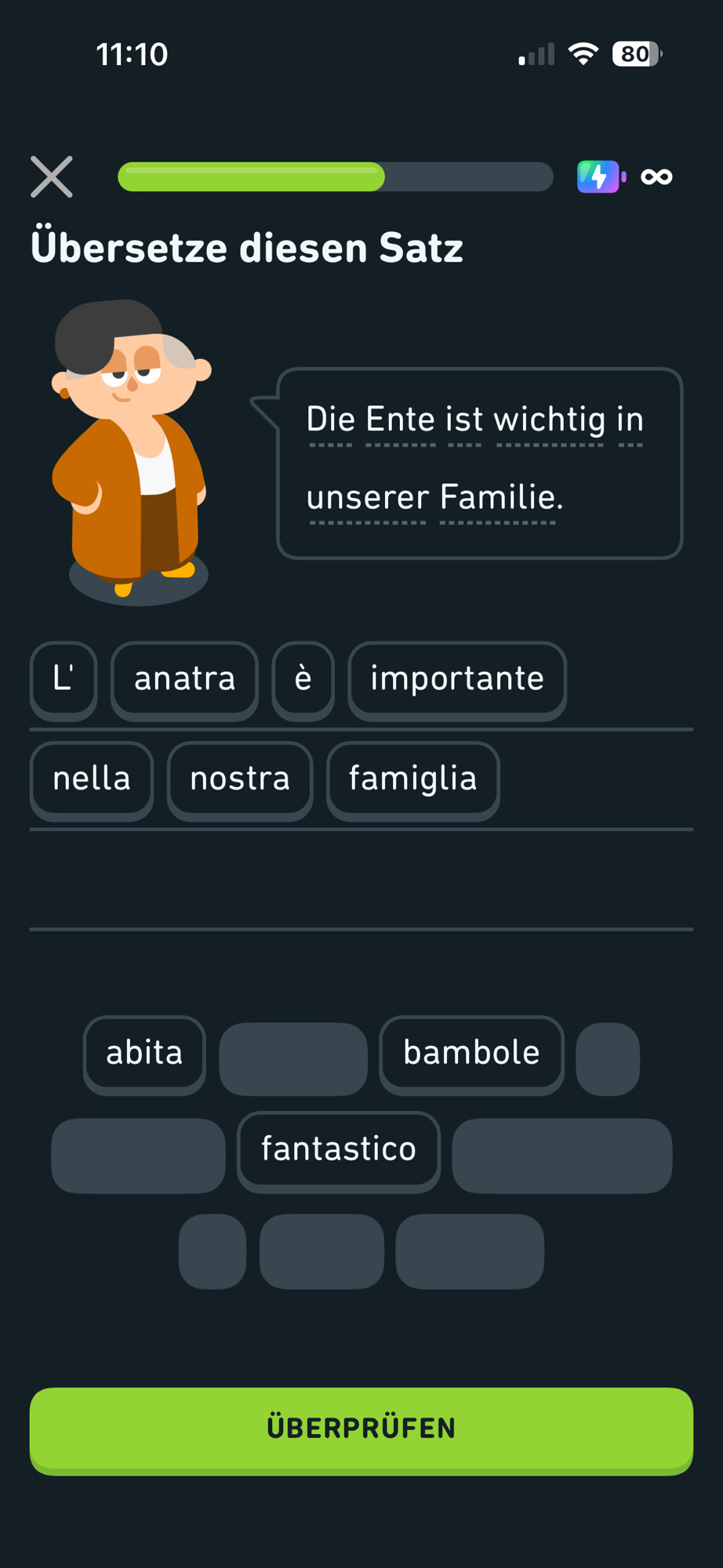Select the 'bambole' word tile

[x=471, y=1053]
